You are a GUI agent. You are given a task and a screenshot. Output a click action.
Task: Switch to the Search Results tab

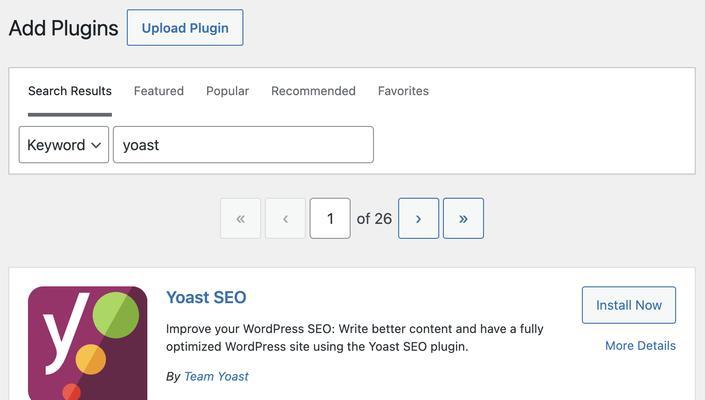coord(70,91)
